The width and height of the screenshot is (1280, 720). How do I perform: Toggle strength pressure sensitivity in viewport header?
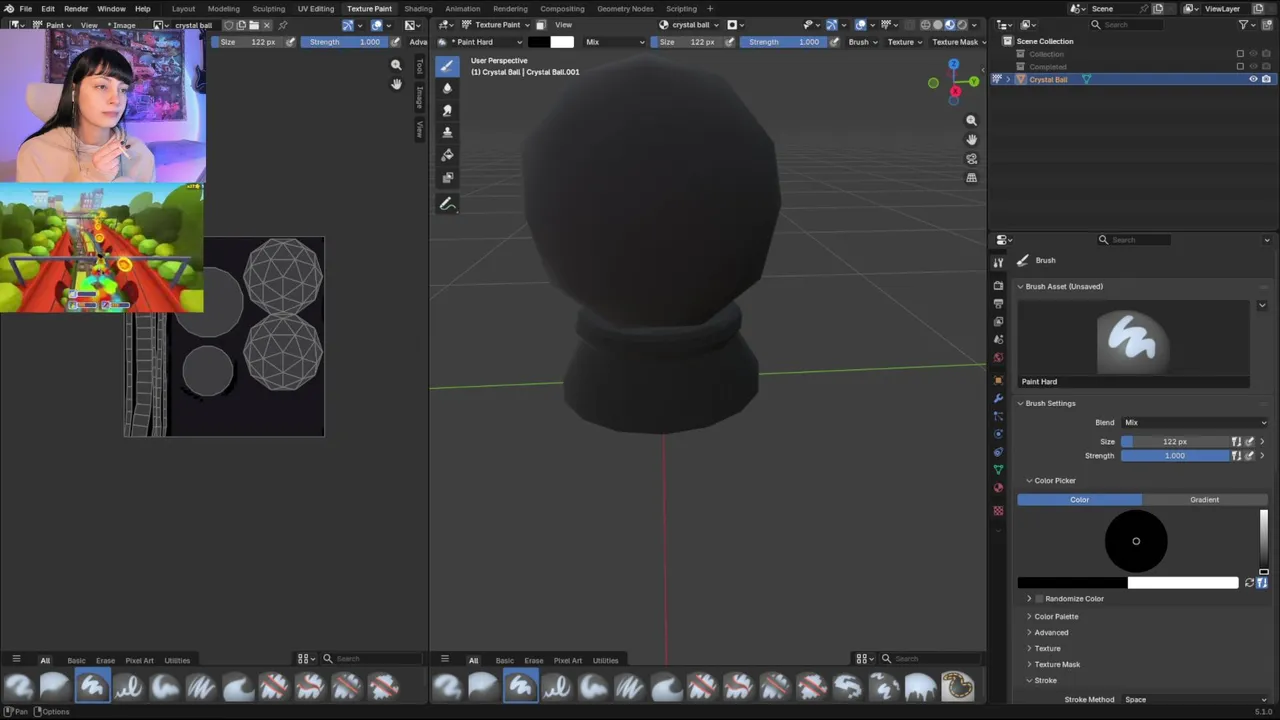pos(834,42)
